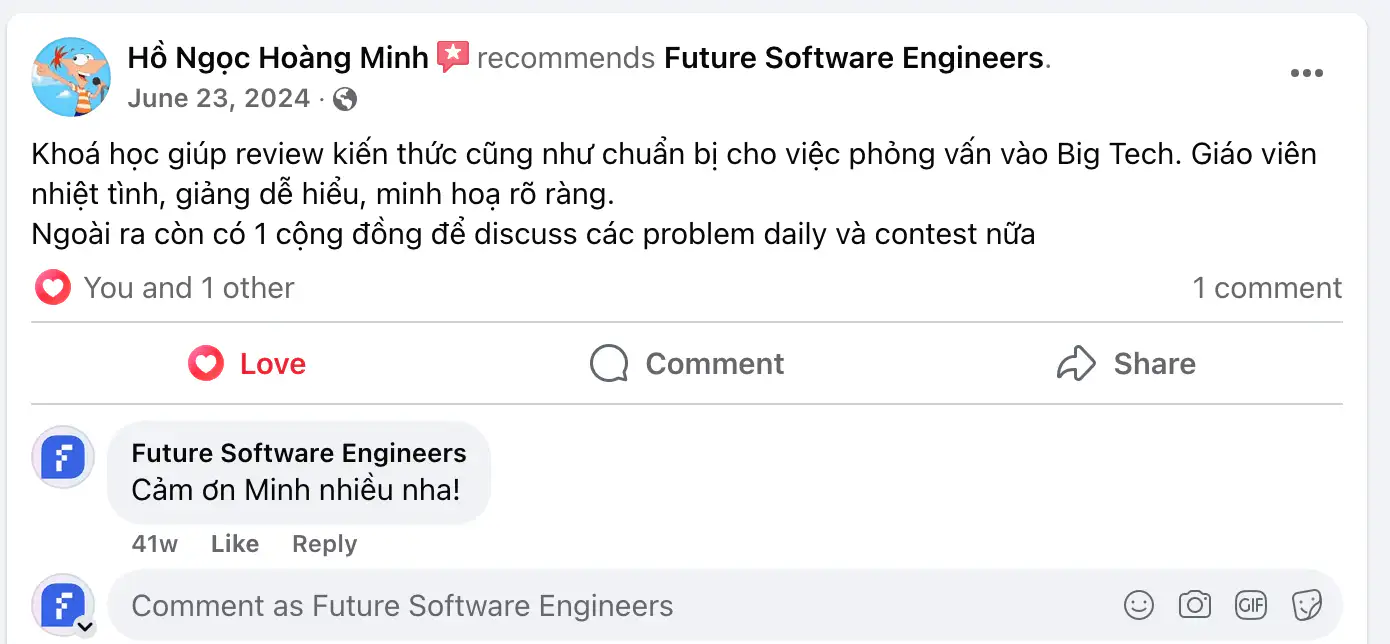Click the recommendation star badge icon

452,57
